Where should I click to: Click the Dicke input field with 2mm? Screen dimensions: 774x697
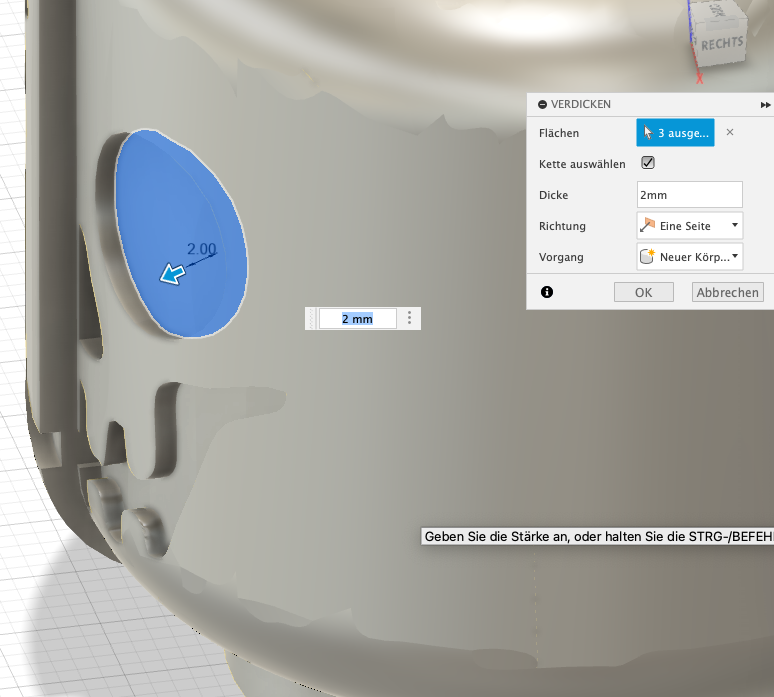tap(689, 195)
